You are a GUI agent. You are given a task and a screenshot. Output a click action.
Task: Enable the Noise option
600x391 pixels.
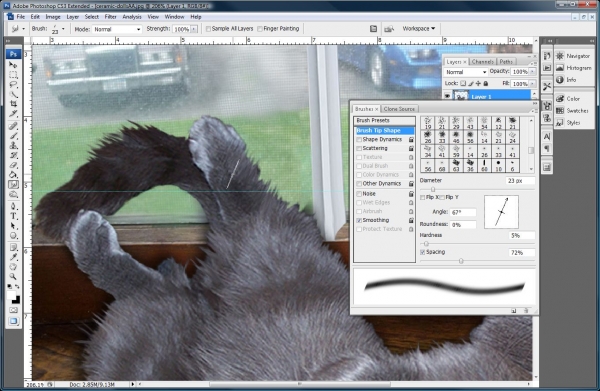tap(359, 194)
